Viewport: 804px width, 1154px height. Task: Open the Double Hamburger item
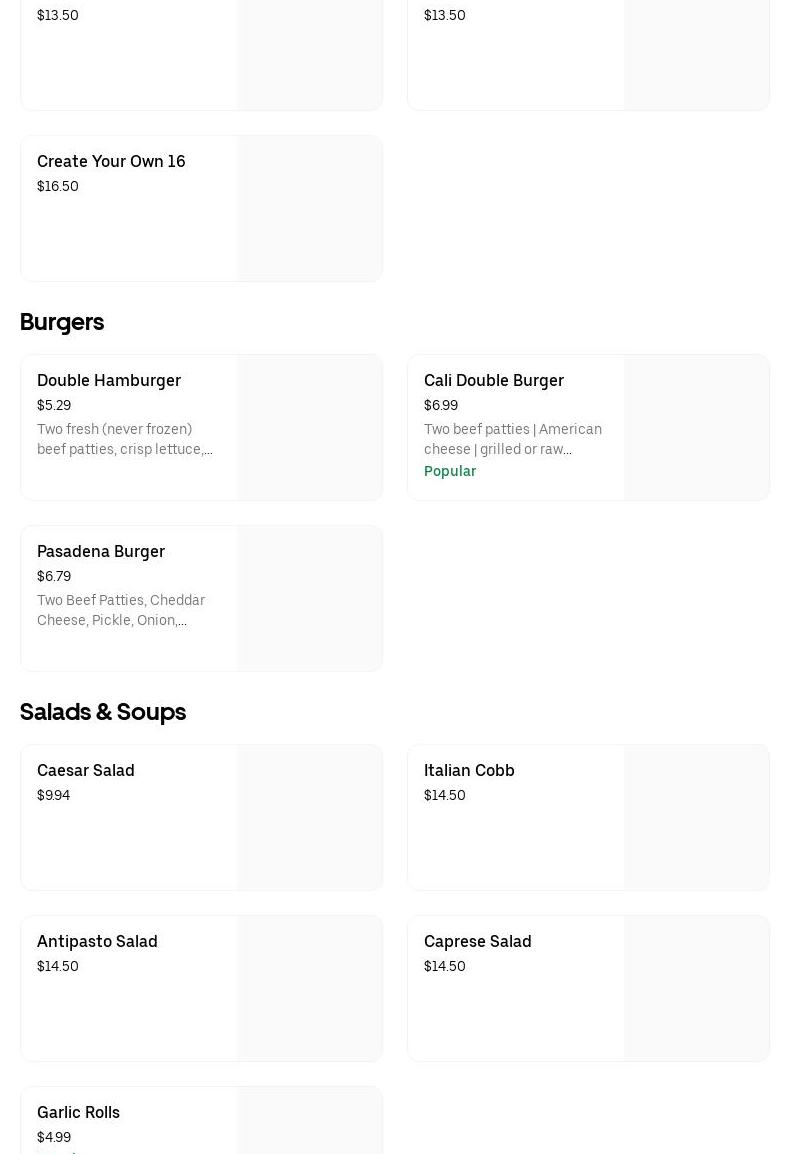[x=109, y=381]
